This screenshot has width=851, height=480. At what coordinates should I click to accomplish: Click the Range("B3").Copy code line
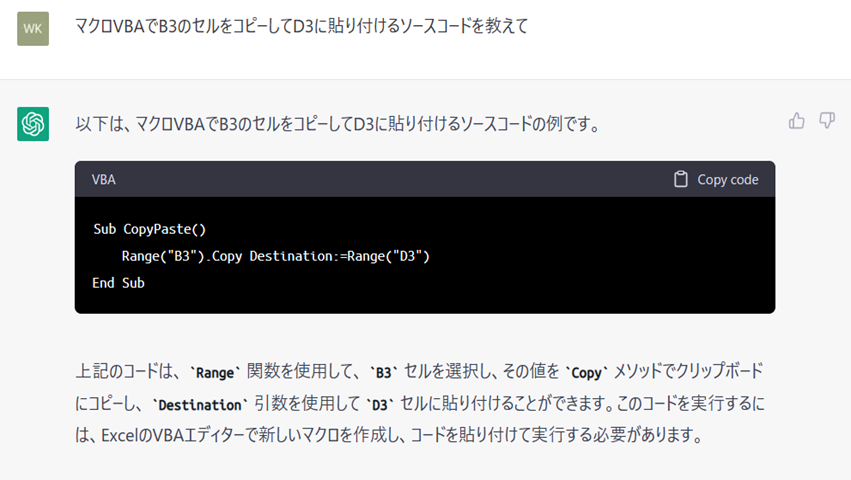coord(276,256)
